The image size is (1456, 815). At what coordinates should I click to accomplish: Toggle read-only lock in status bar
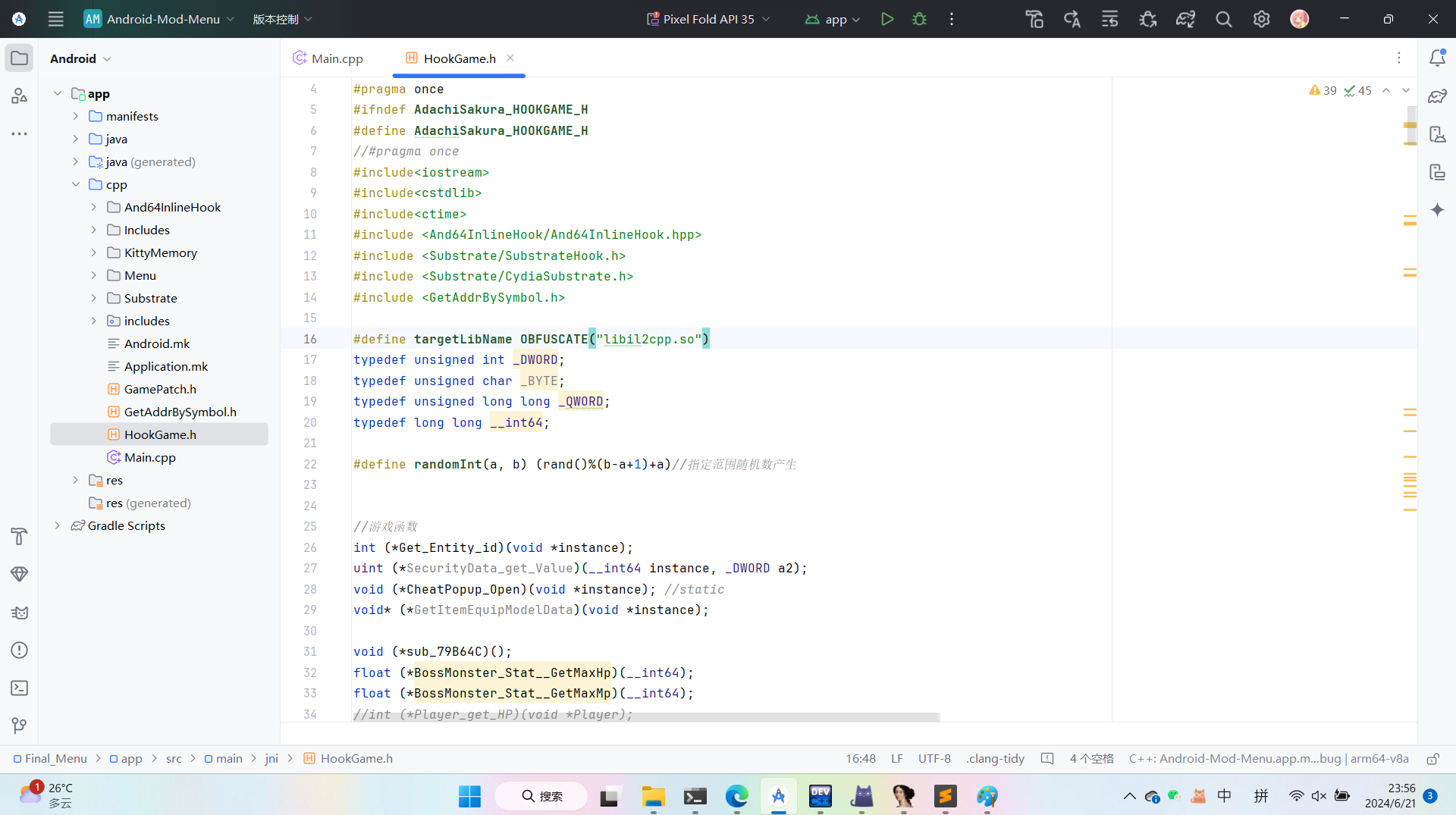1432,759
